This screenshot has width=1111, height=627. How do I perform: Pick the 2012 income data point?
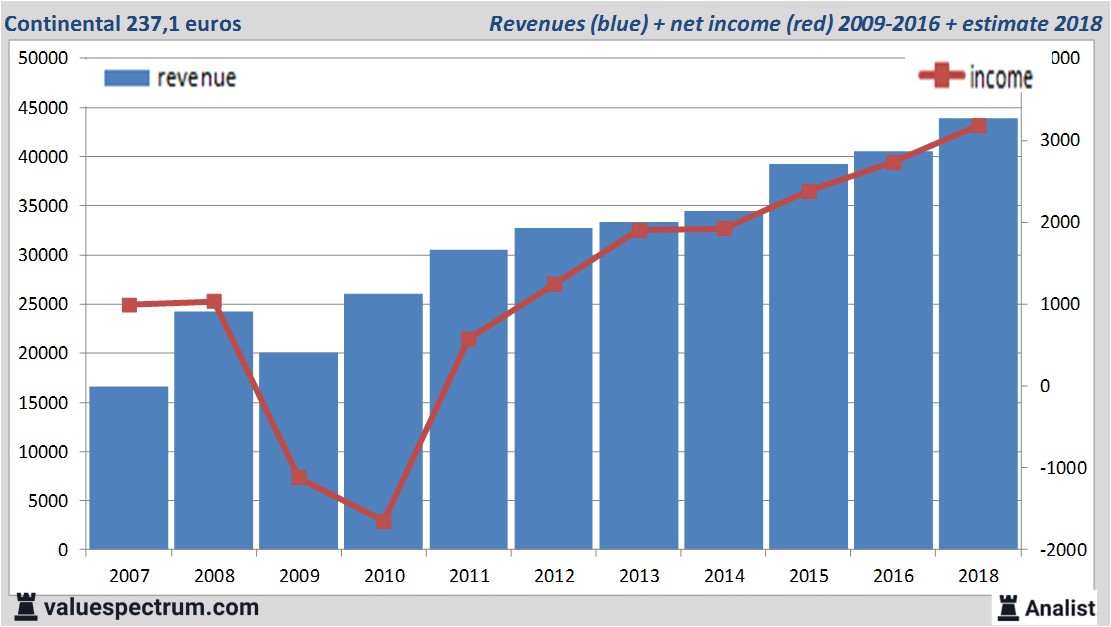[x=554, y=285]
